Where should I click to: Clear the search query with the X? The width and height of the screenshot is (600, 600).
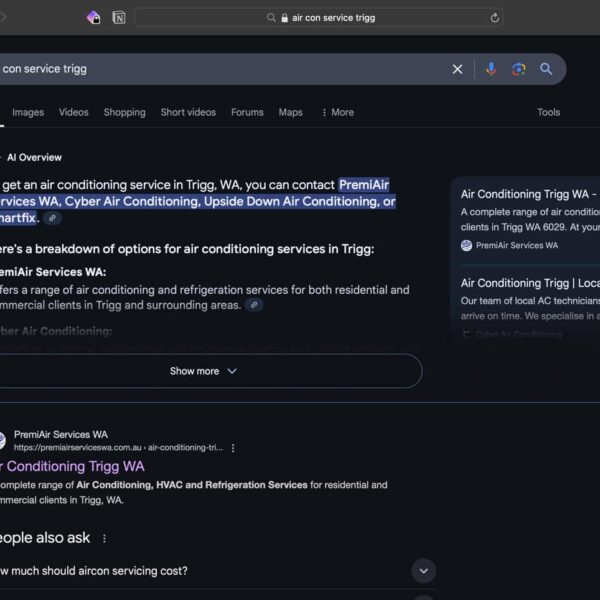[x=457, y=69]
